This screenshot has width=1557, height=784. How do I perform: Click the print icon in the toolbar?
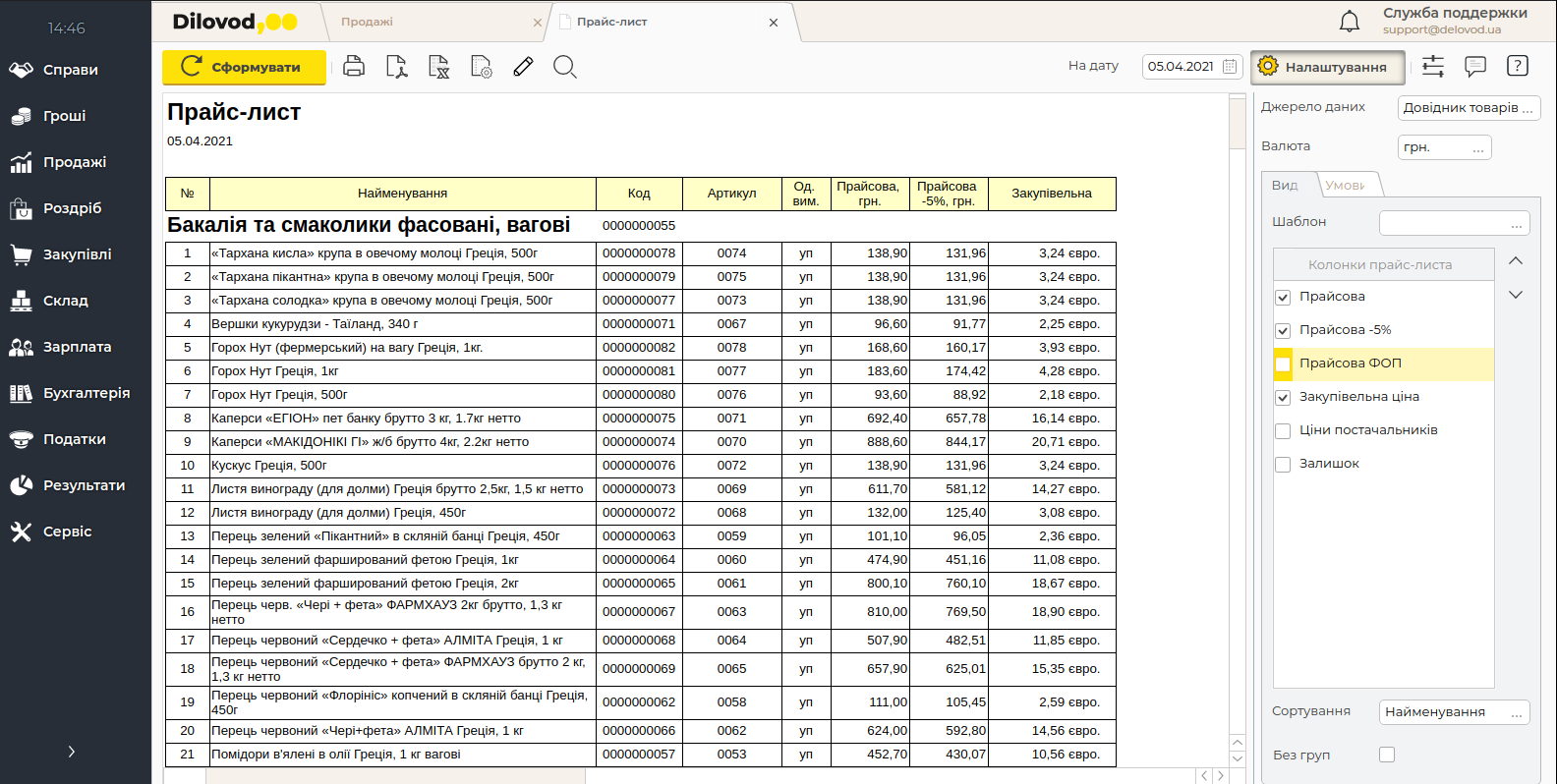point(354,67)
